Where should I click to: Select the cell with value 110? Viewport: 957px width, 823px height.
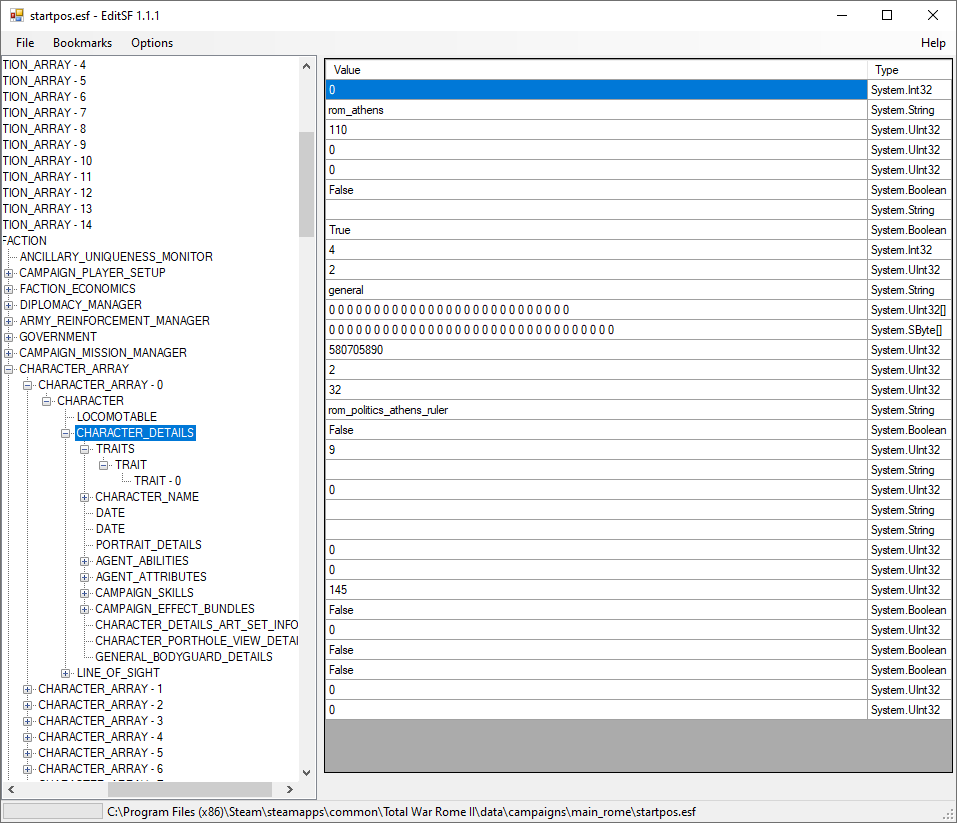point(596,130)
